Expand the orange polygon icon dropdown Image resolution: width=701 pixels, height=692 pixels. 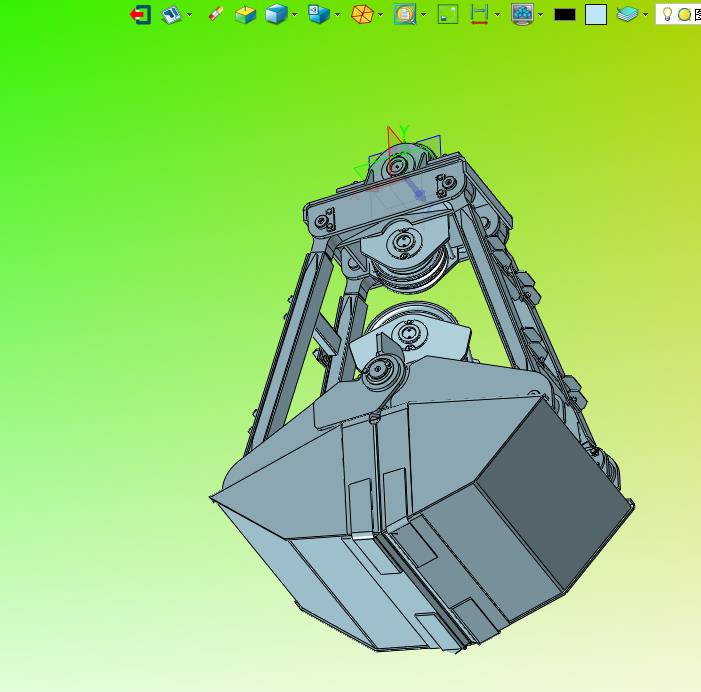(380, 15)
